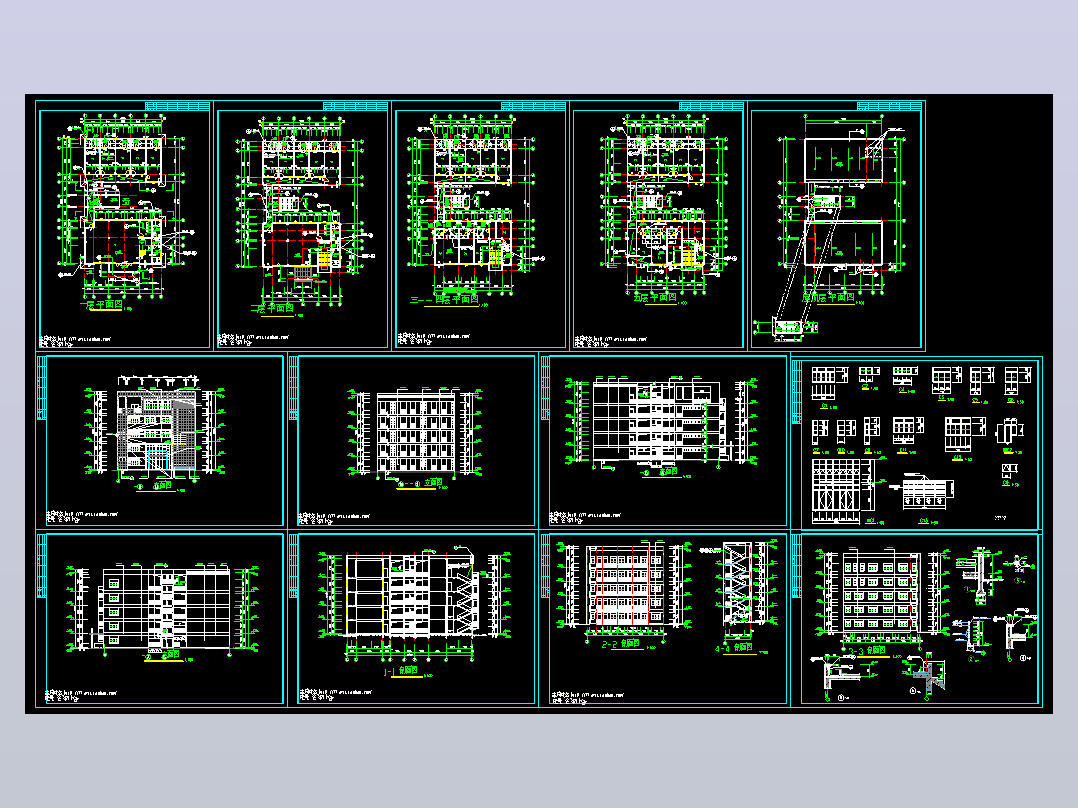Click the note text at bottom of first floor sheet
The height and width of the screenshot is (808, 1078).
pyautogui.click(x=76, y=340)
